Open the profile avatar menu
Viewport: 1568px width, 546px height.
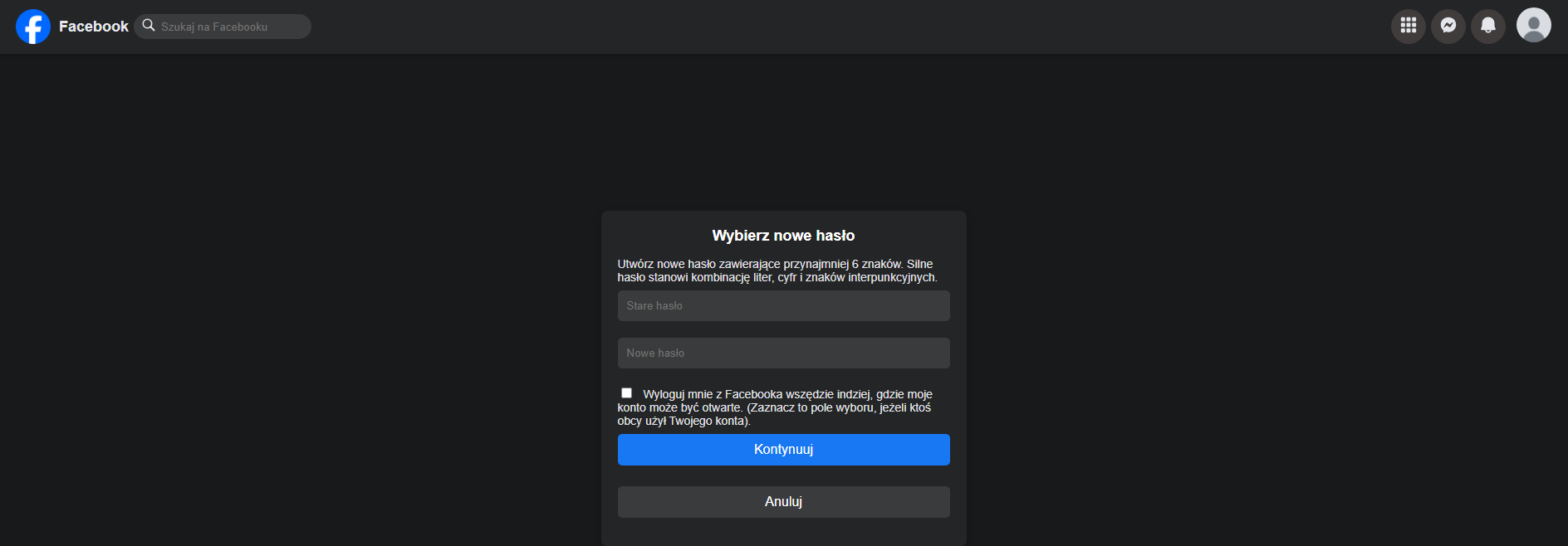tap(1534, 25)
